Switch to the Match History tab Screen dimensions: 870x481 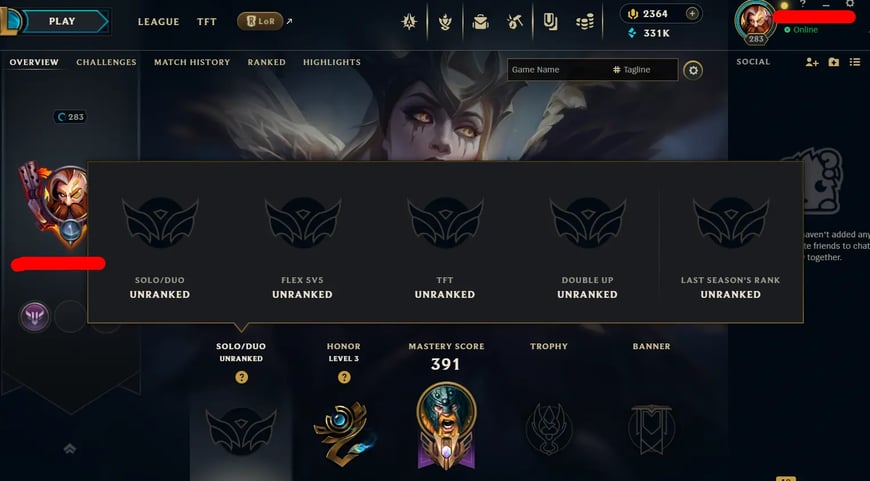[x=192, y=62]
